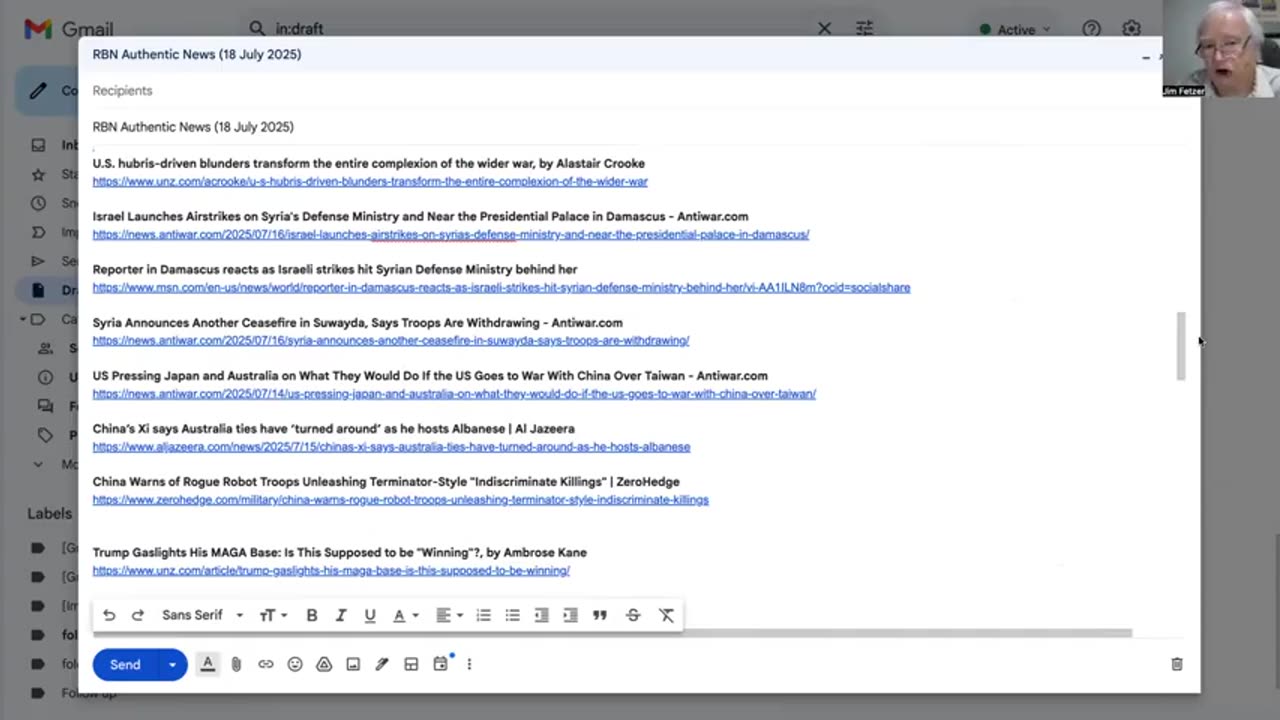Open the Active status dropdown

point(1015,30)
